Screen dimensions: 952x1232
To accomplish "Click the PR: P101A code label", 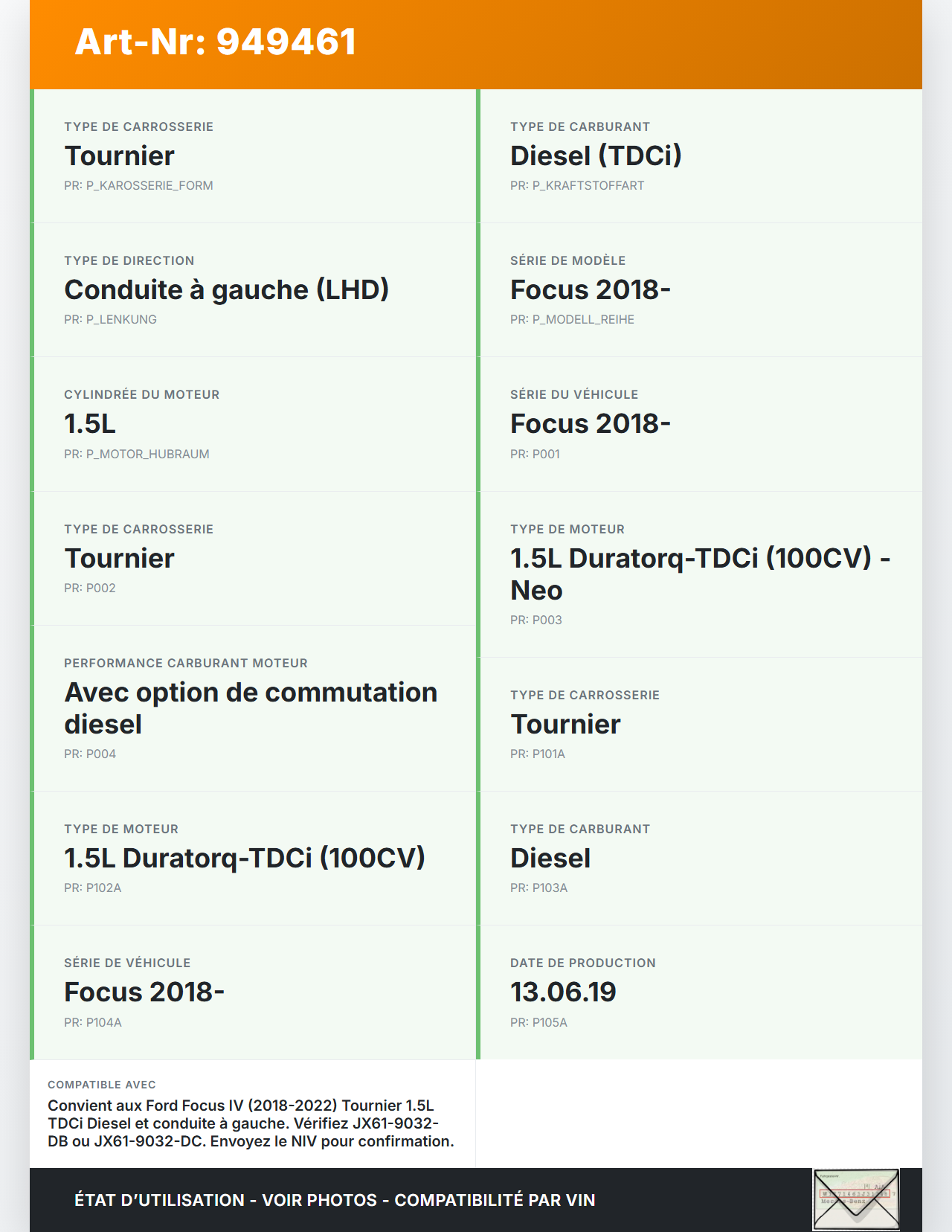I will [x=537, y=754].
